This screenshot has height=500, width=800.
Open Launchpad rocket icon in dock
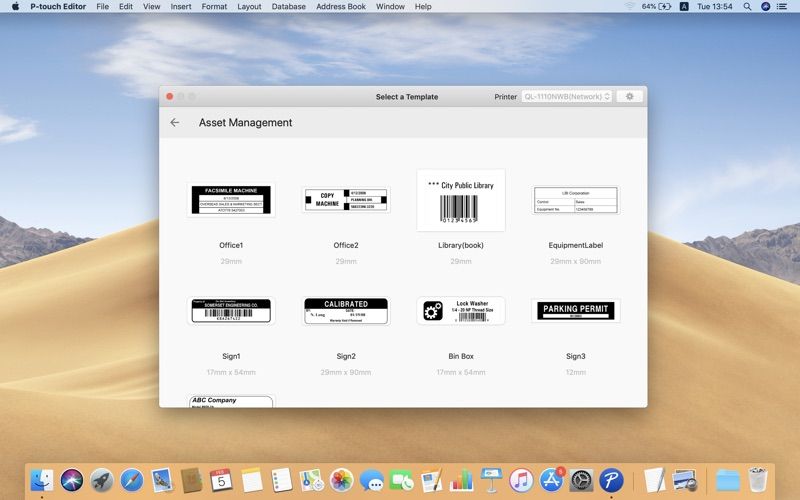[102, 480]
